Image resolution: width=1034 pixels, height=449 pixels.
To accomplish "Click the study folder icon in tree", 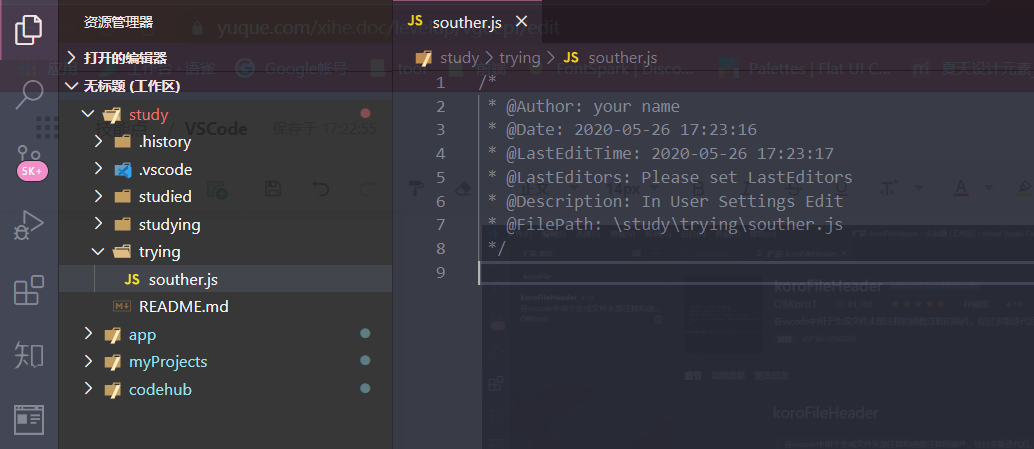I will point(113,115).
